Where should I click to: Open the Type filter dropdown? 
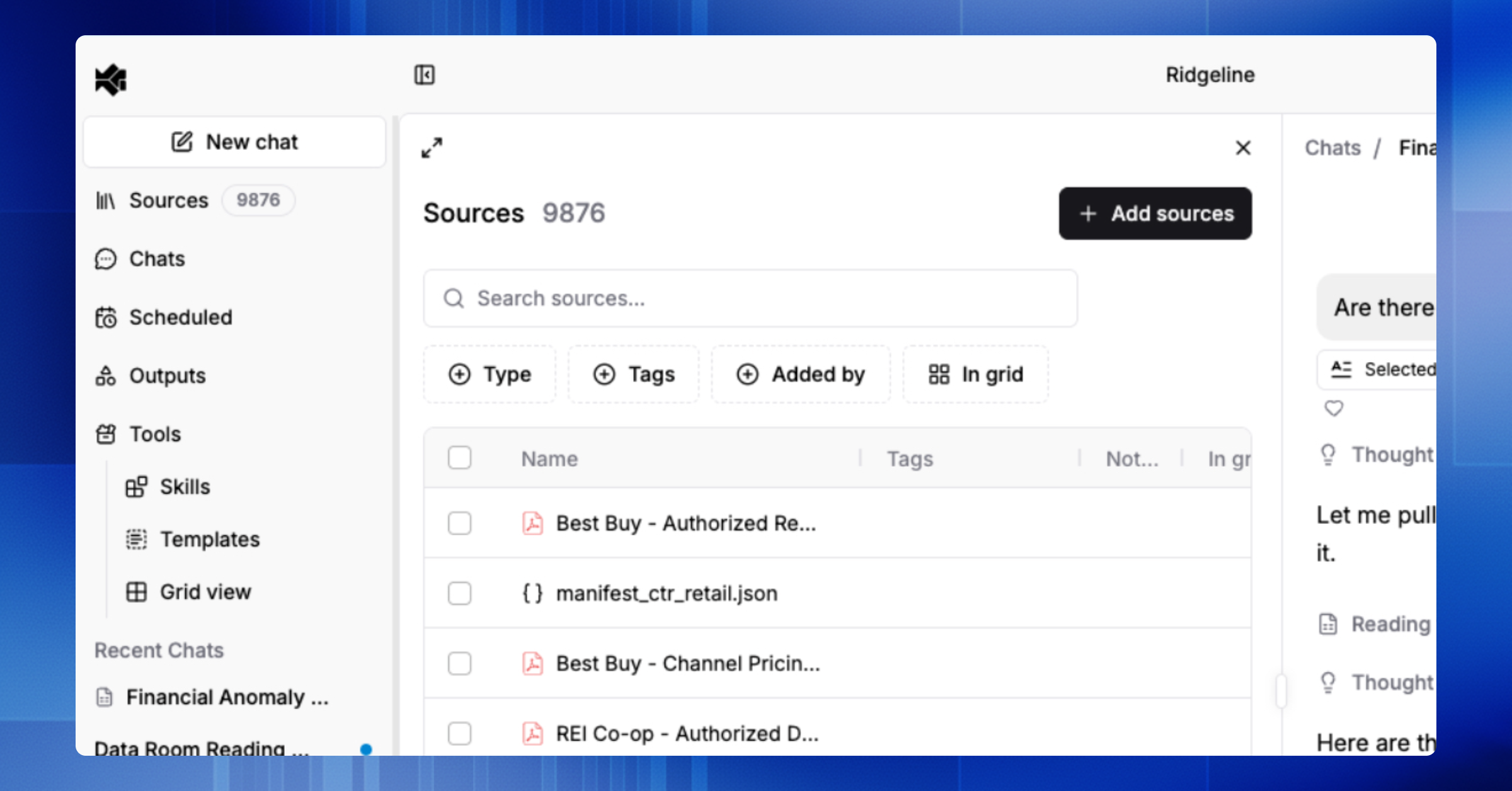(490, 374)
